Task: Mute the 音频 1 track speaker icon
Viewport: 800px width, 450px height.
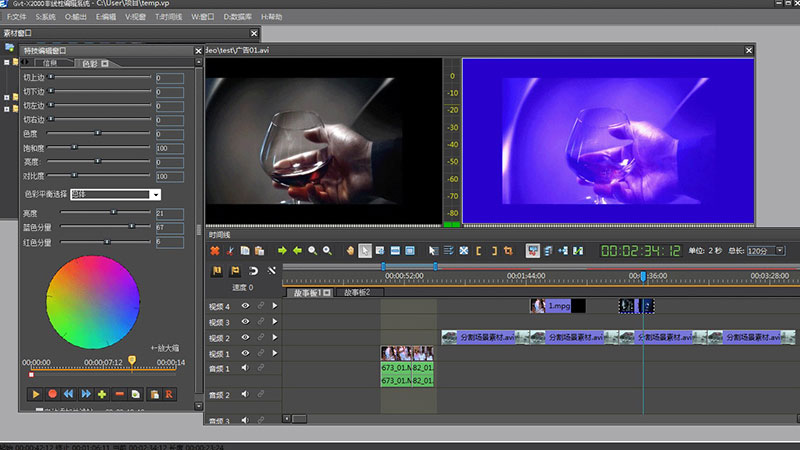Action: tap(244, 369)
